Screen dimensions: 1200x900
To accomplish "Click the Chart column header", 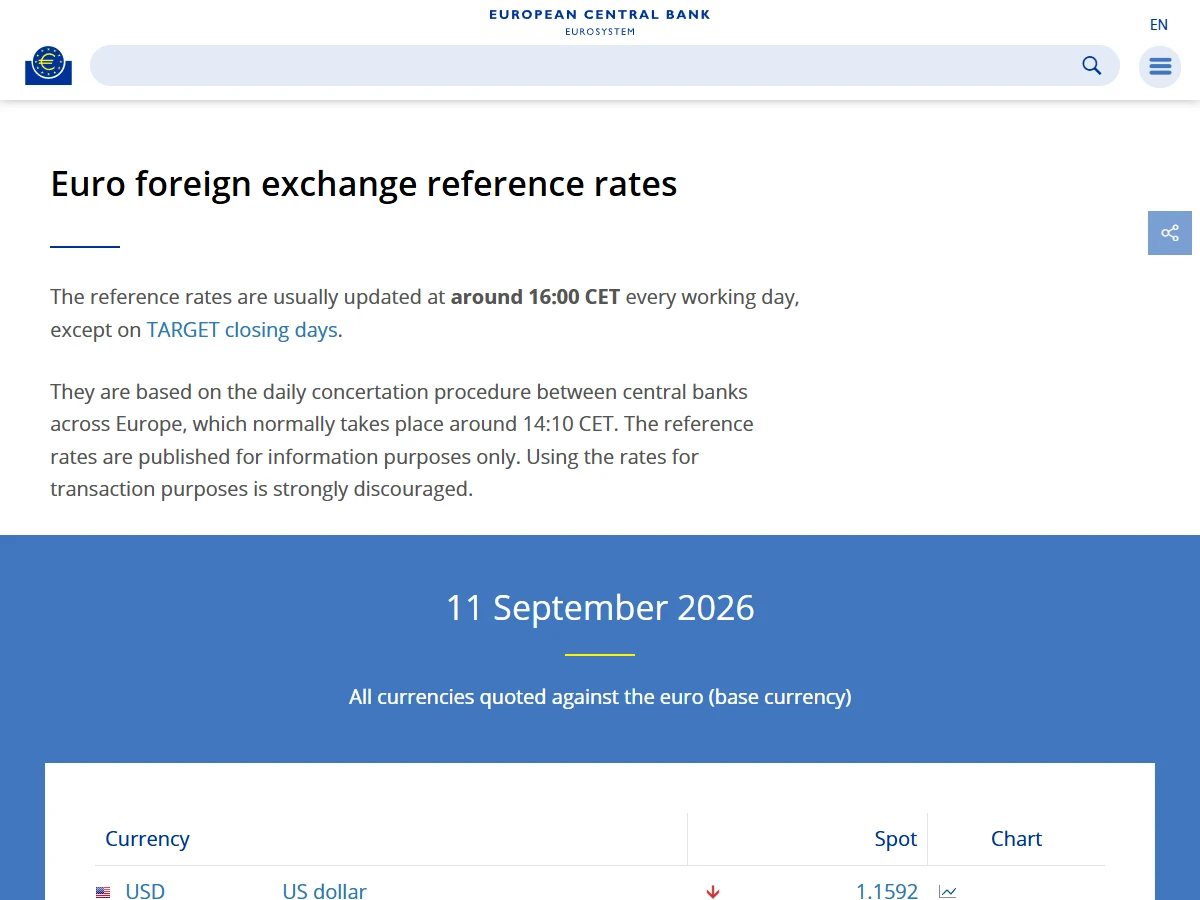I will point(1016,839).
